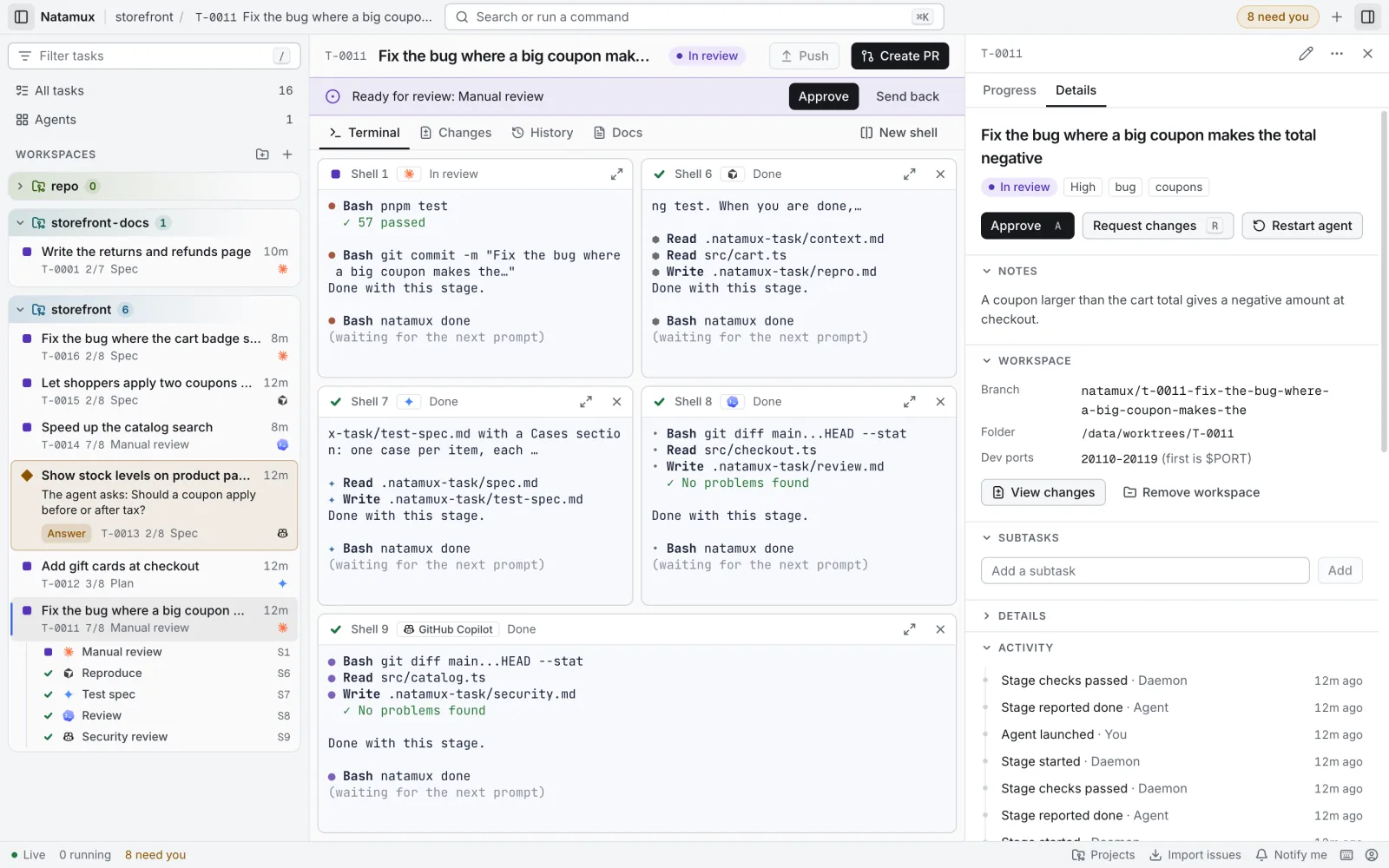Click the pencil edit icon for T-0011
The width and height of the screenshot is (1389, 868).
tap(1306, 54)
